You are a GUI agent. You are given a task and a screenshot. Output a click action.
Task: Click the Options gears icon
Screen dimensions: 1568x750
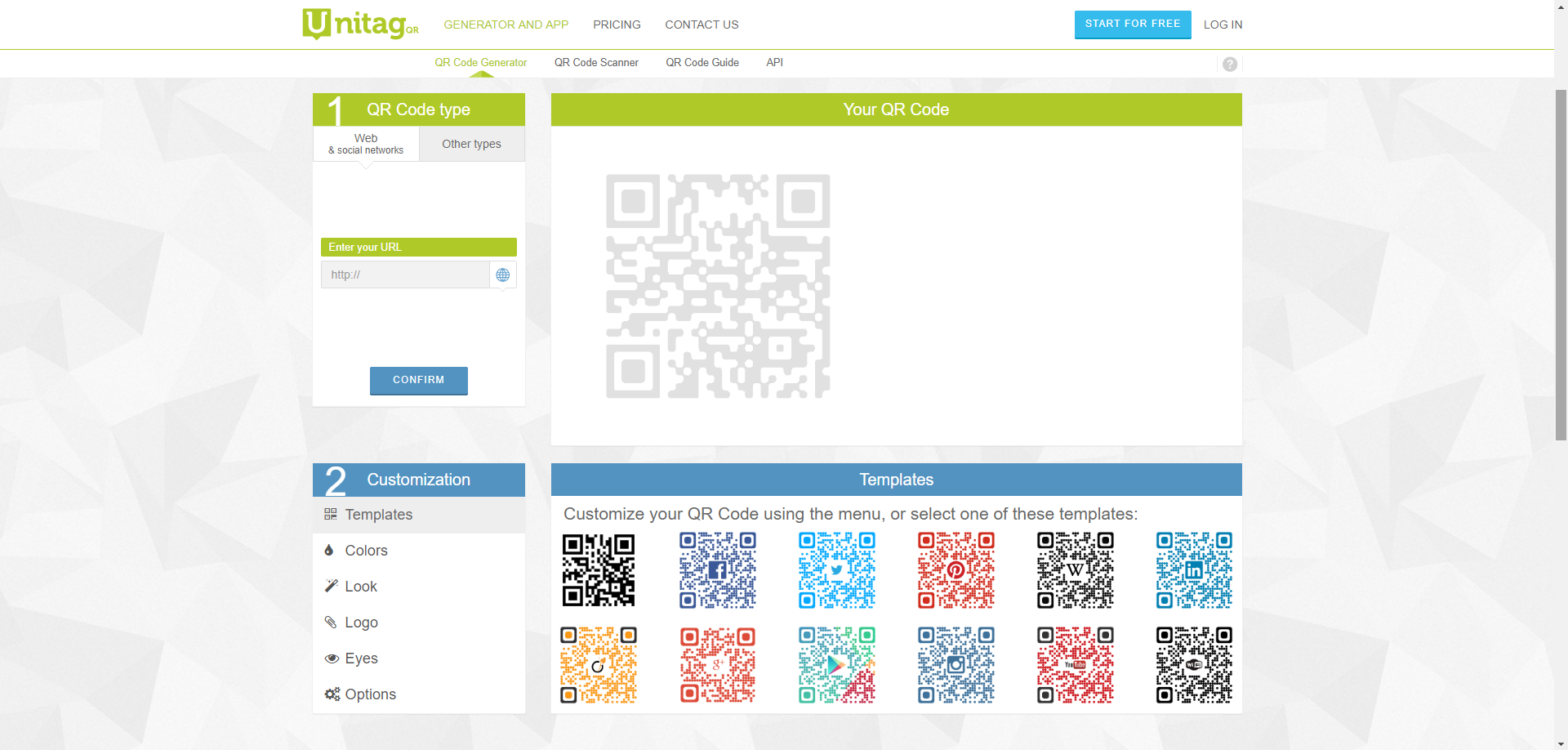[x=332, y=694]
